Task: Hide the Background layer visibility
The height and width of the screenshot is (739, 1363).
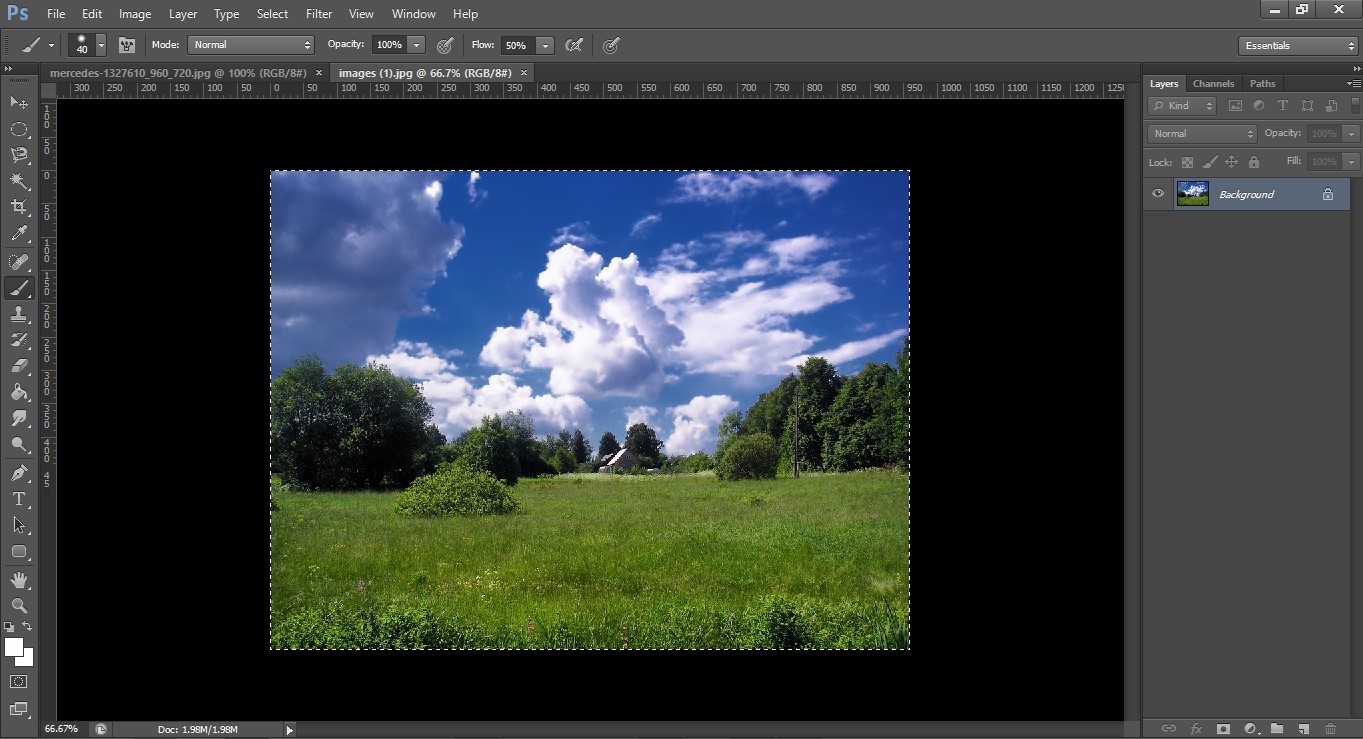Action: [1157, 194]
